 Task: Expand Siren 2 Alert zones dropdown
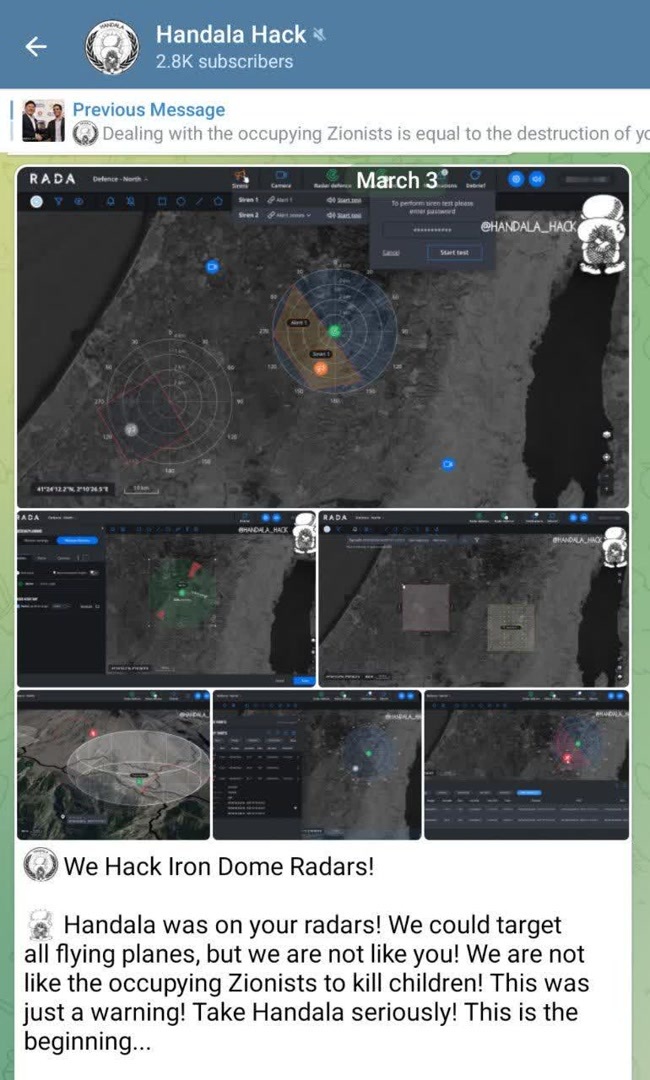pos(289,215)
